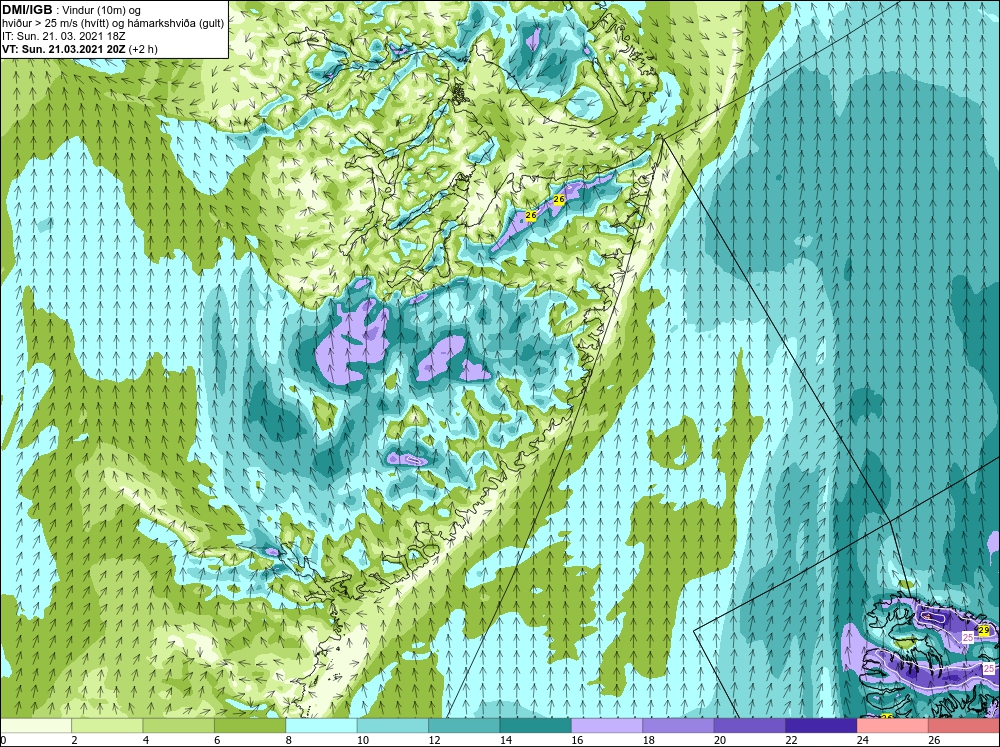Click the legend scale label 18
The height and width of the screenshot is (747, 1000).
(648, 740)
